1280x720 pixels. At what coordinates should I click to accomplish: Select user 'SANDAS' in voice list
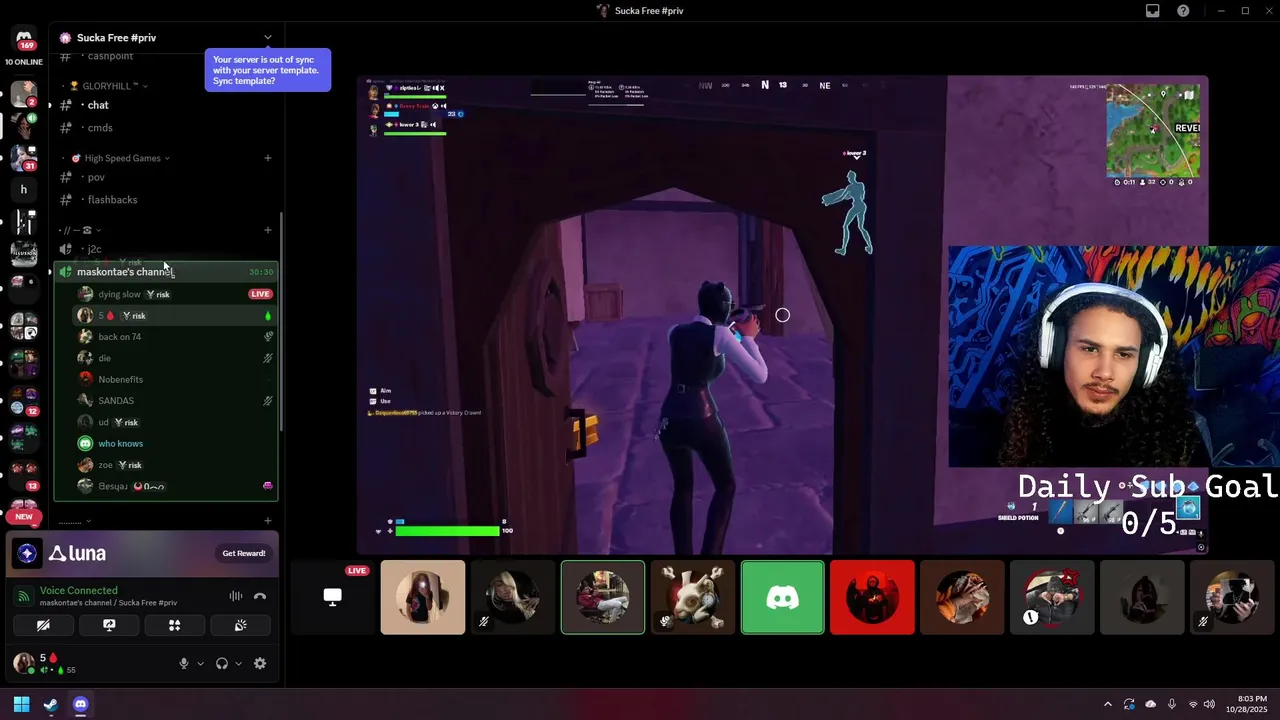pyautogui.click(x=175, y=401)
